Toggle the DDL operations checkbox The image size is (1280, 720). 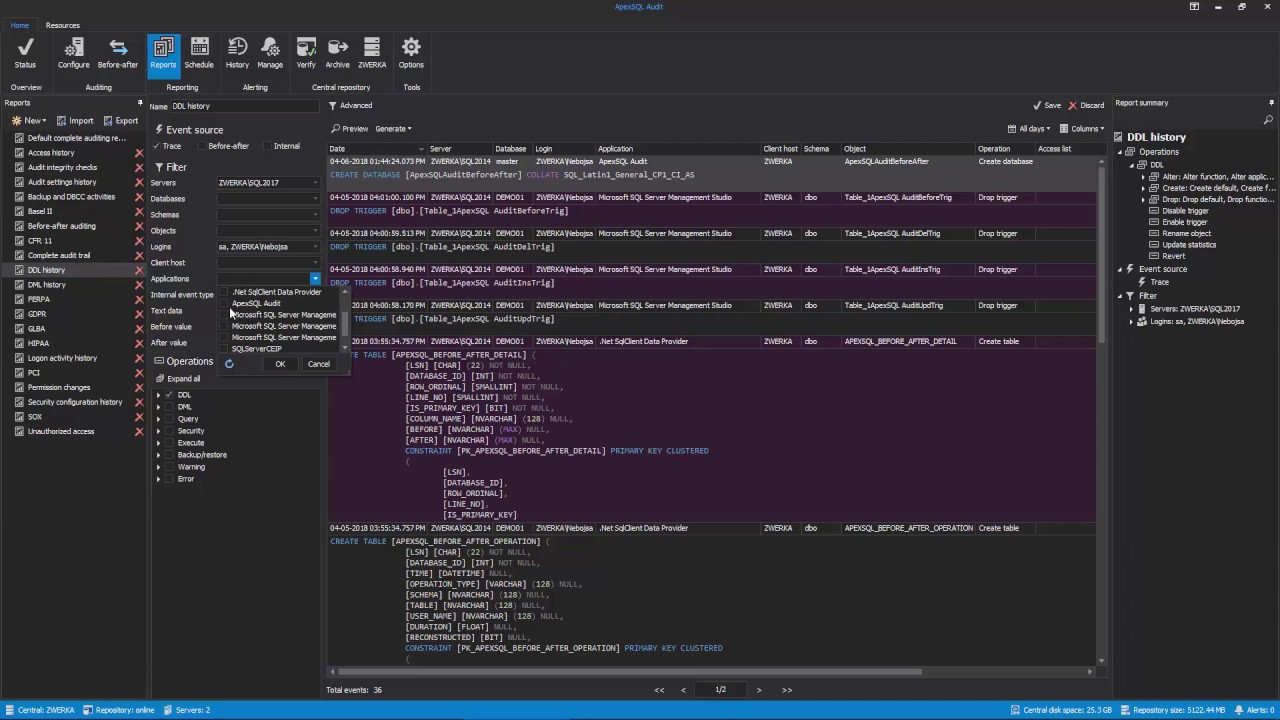(x=169, y=395)
